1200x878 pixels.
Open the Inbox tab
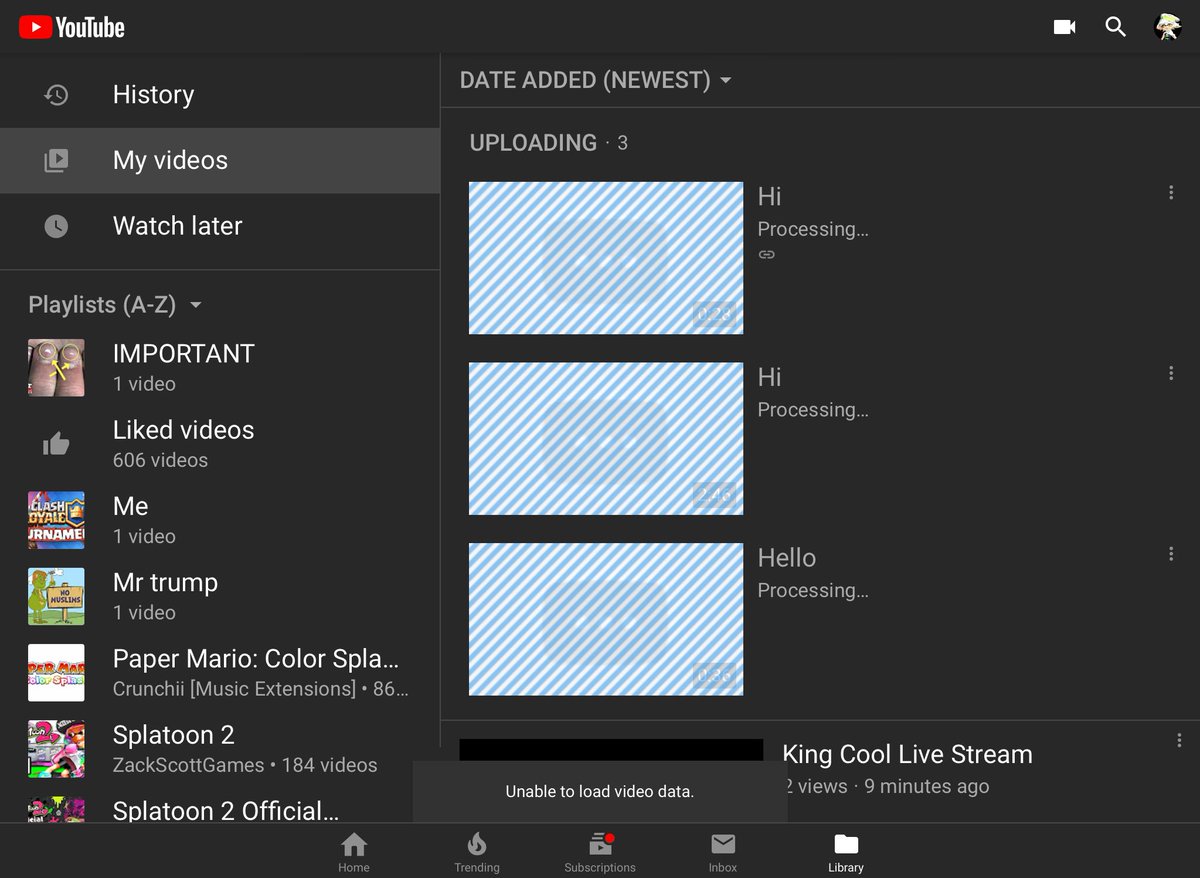click(x=723, y=851)
